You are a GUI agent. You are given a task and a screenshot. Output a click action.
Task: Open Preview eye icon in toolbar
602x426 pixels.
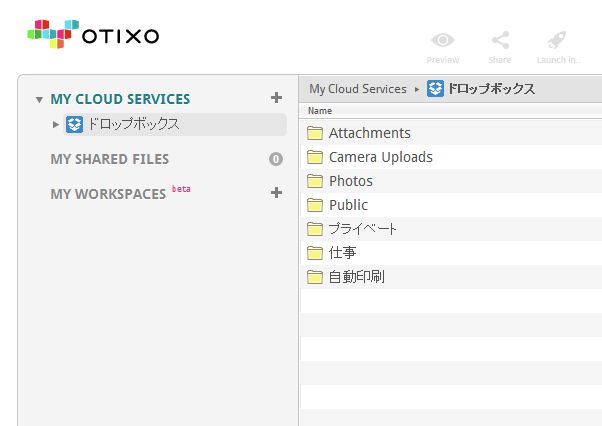(x=443, y=40)
